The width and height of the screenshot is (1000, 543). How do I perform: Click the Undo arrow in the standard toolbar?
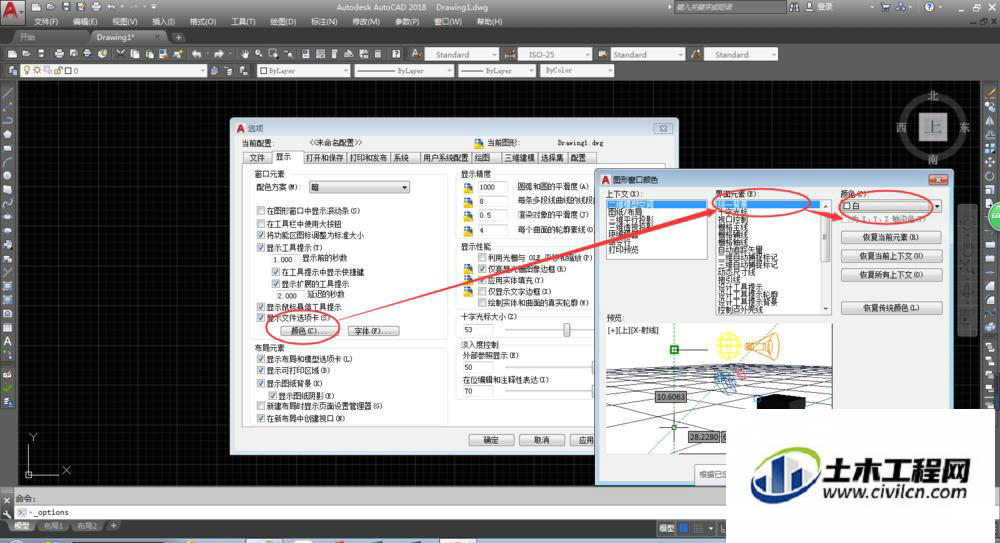coord(196,54)
